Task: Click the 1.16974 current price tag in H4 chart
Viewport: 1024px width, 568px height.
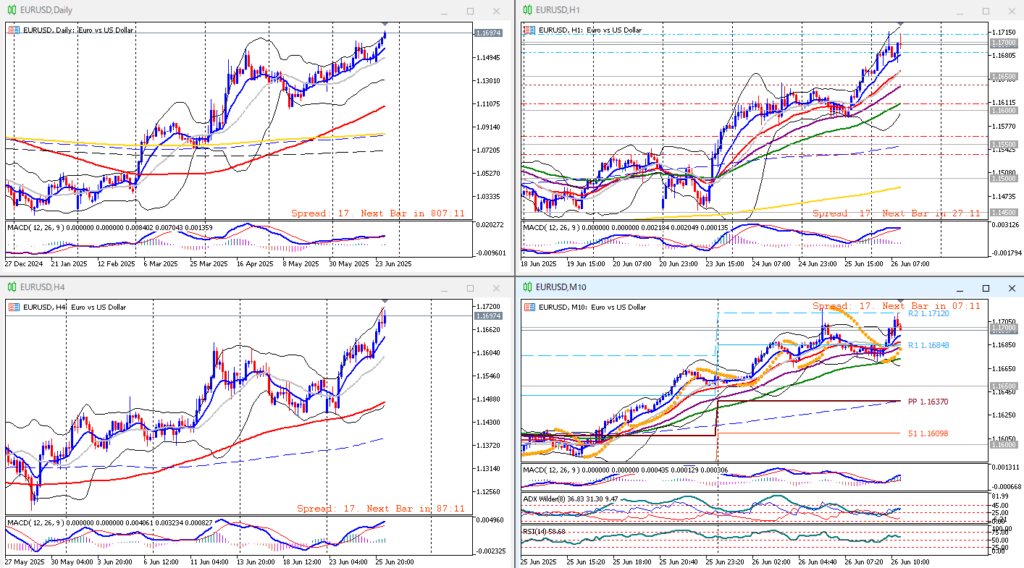Action: point(488,316)
